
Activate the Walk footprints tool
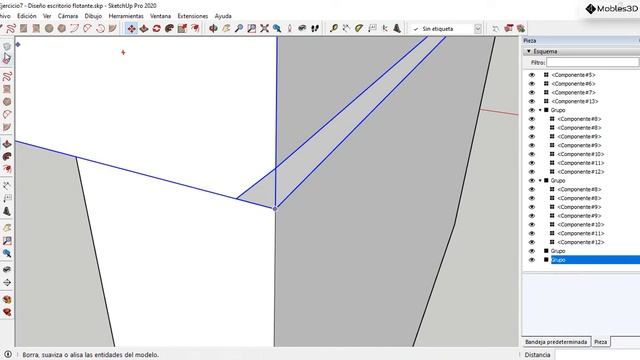click(315, 29)
